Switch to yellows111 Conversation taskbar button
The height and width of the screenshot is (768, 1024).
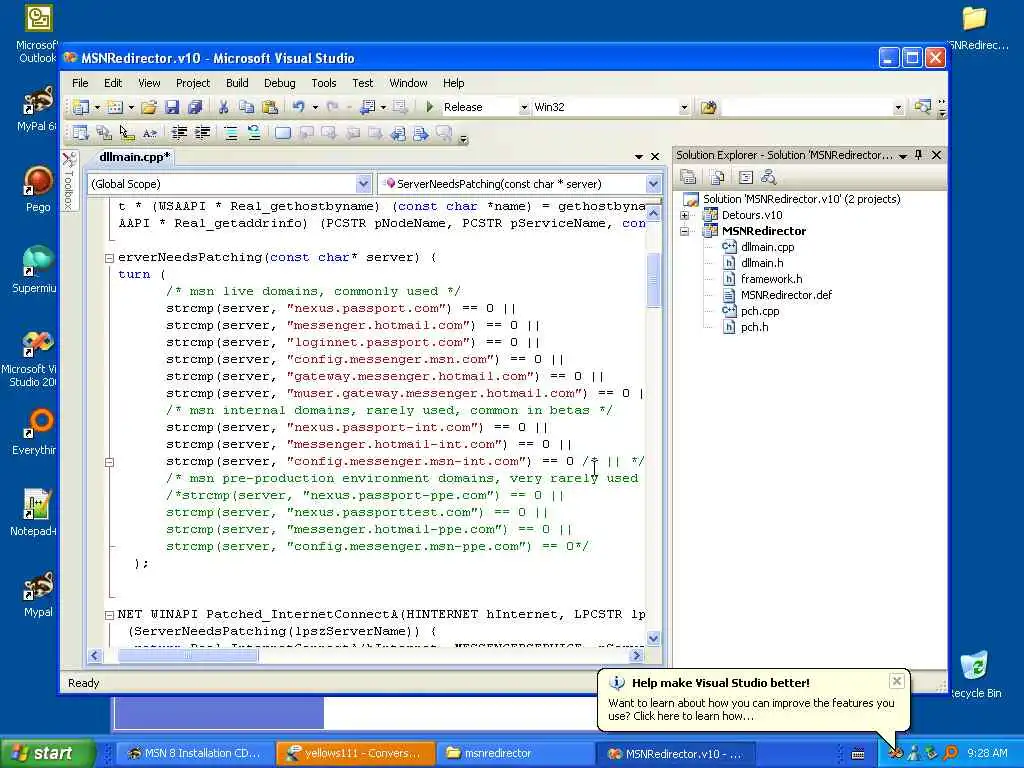click(x=356, y=754)
